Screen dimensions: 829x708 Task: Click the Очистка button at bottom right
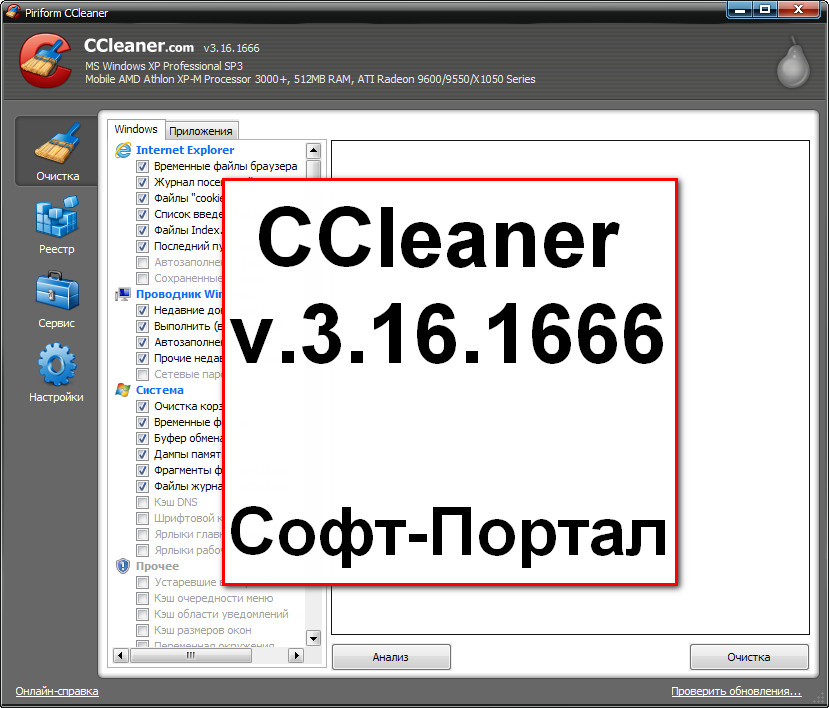(749, 657)
